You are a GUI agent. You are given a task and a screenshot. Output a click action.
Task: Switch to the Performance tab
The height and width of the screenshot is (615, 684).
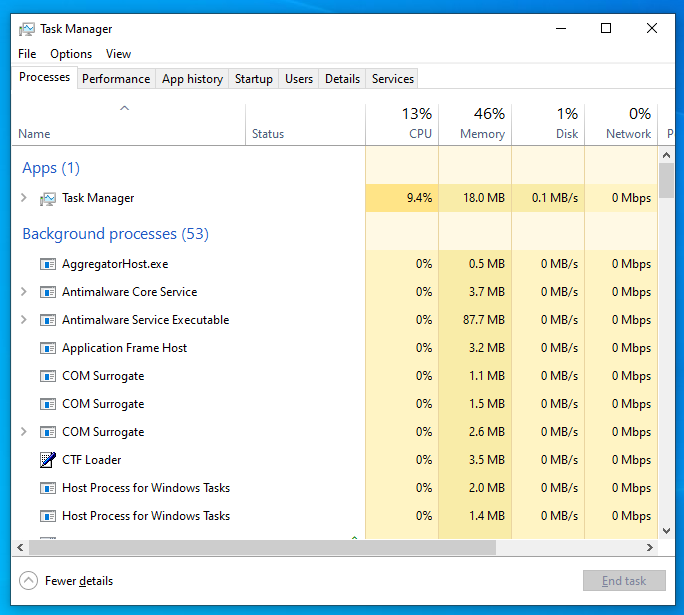tap(116, 79)
